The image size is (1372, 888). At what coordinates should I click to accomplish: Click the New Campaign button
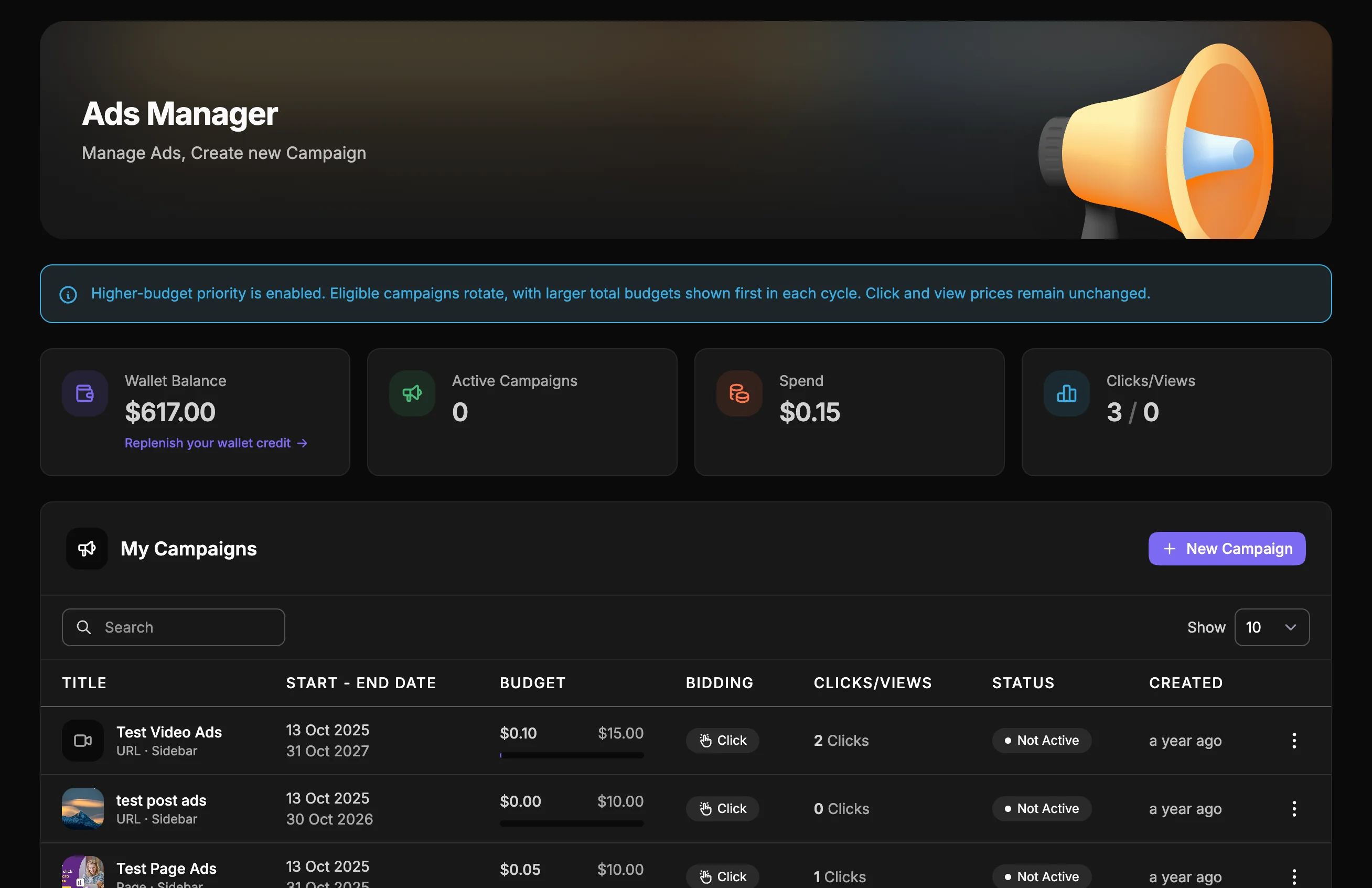point(1227,548)
